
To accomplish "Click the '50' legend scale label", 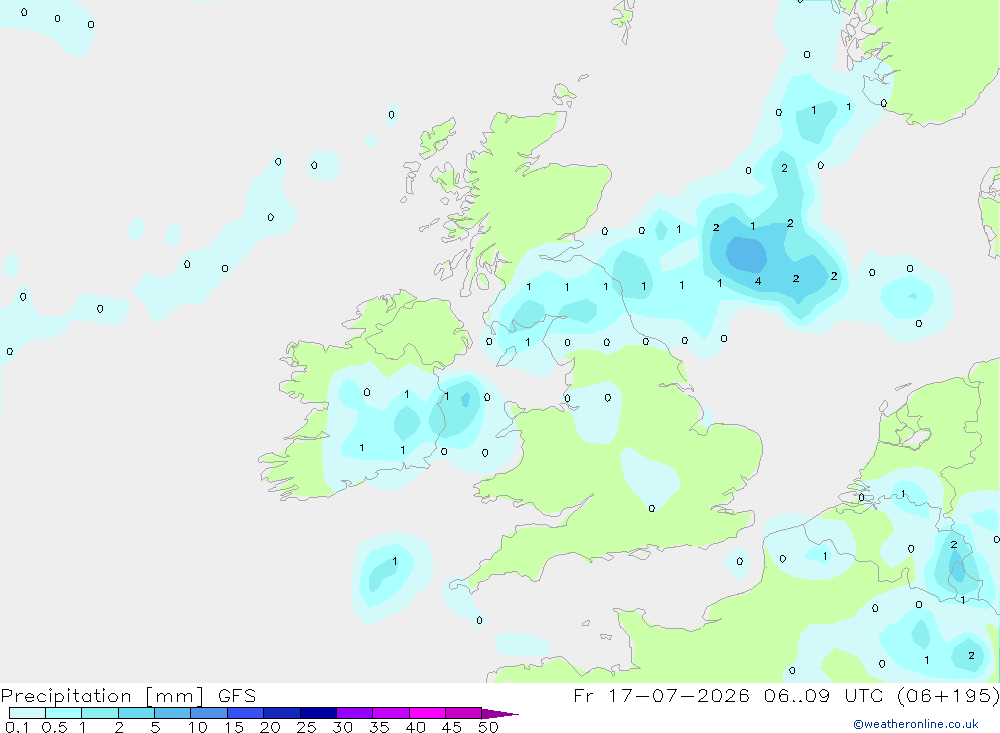I will tap(488, 727).
